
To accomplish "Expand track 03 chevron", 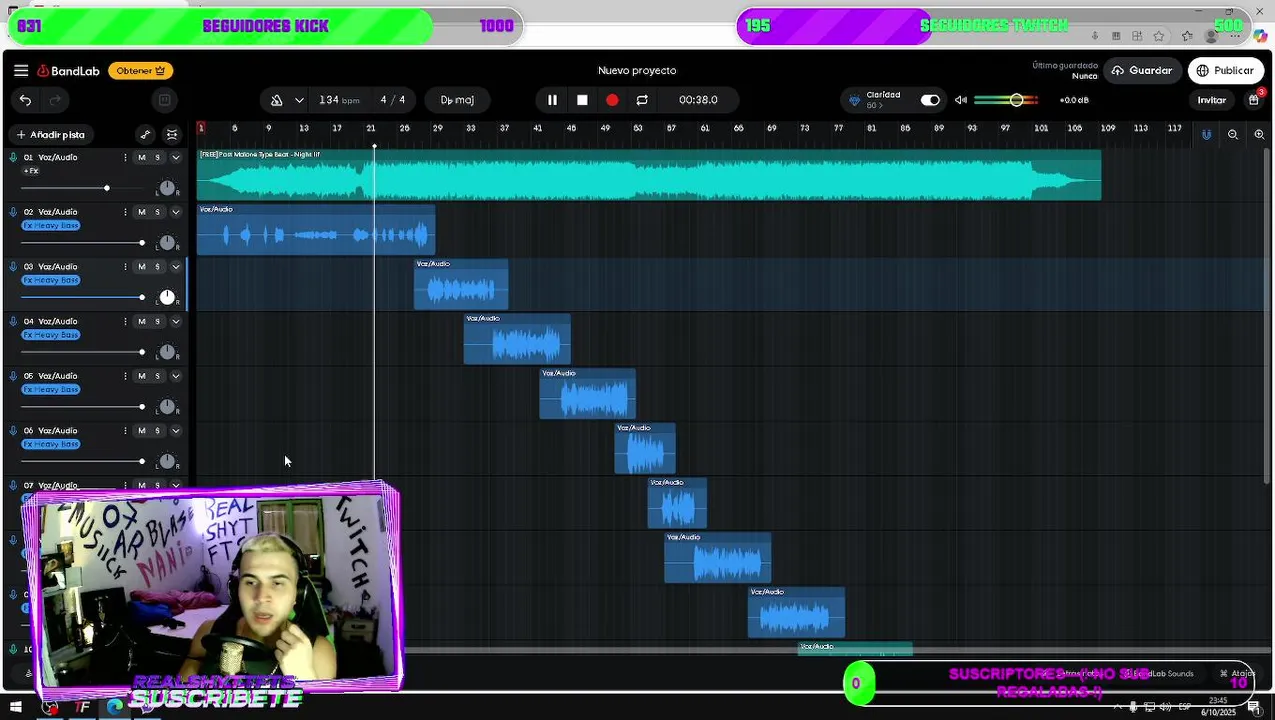I will [x=176, y=266].
